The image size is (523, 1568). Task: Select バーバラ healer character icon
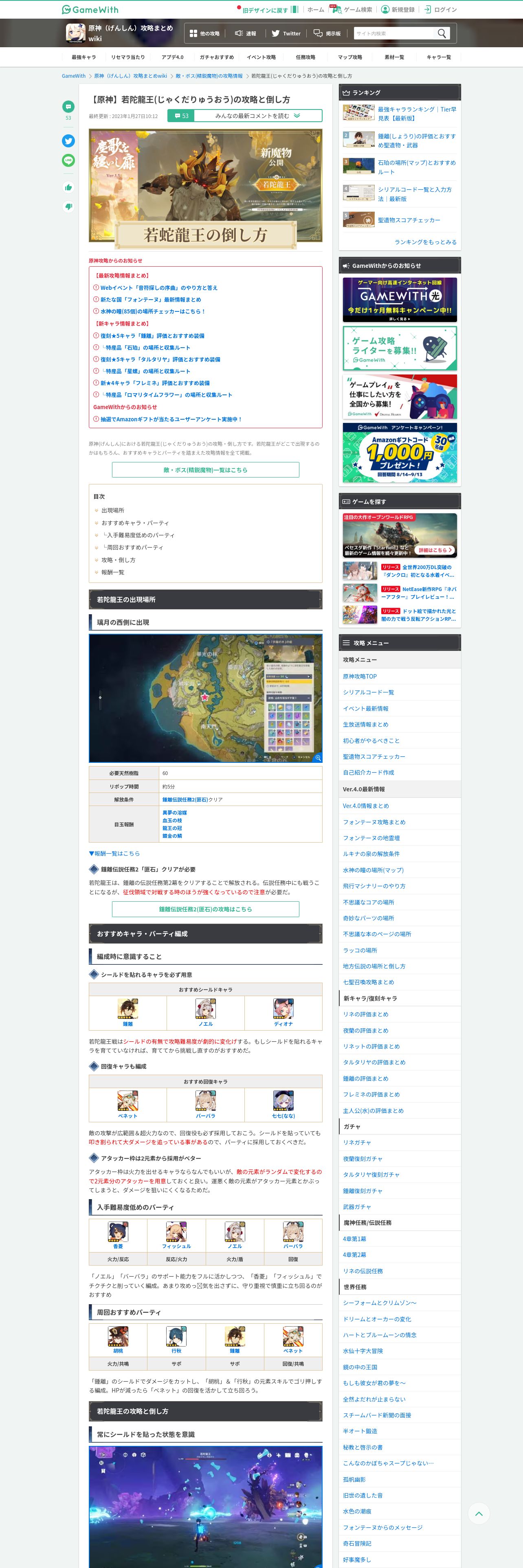[206, 1101]
